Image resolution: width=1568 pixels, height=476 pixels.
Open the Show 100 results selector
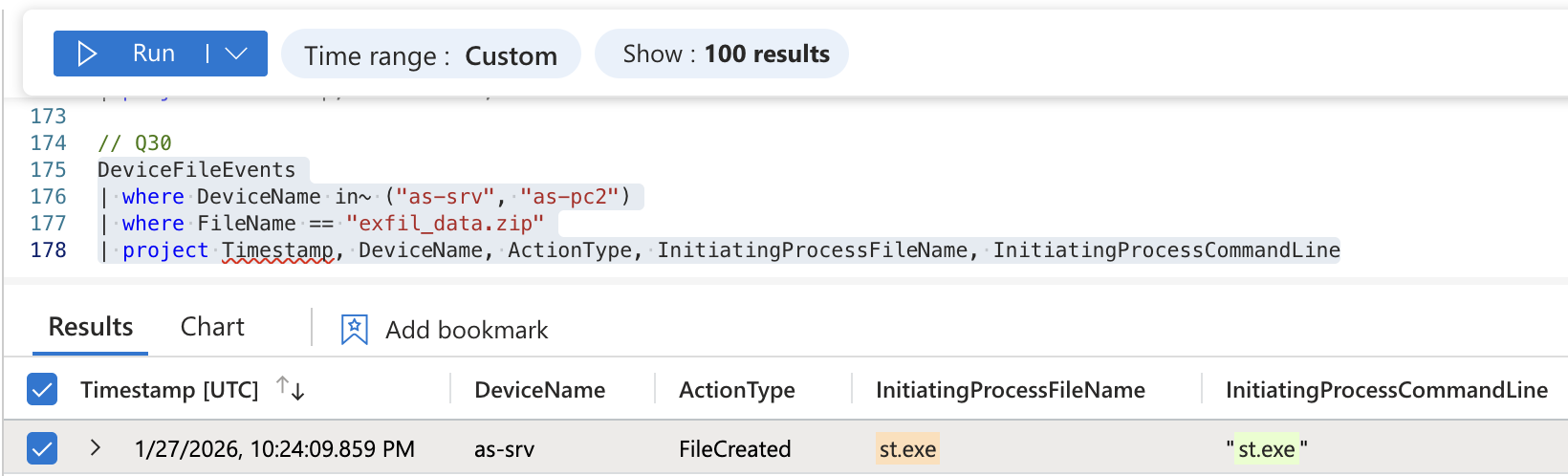point(721,54)
